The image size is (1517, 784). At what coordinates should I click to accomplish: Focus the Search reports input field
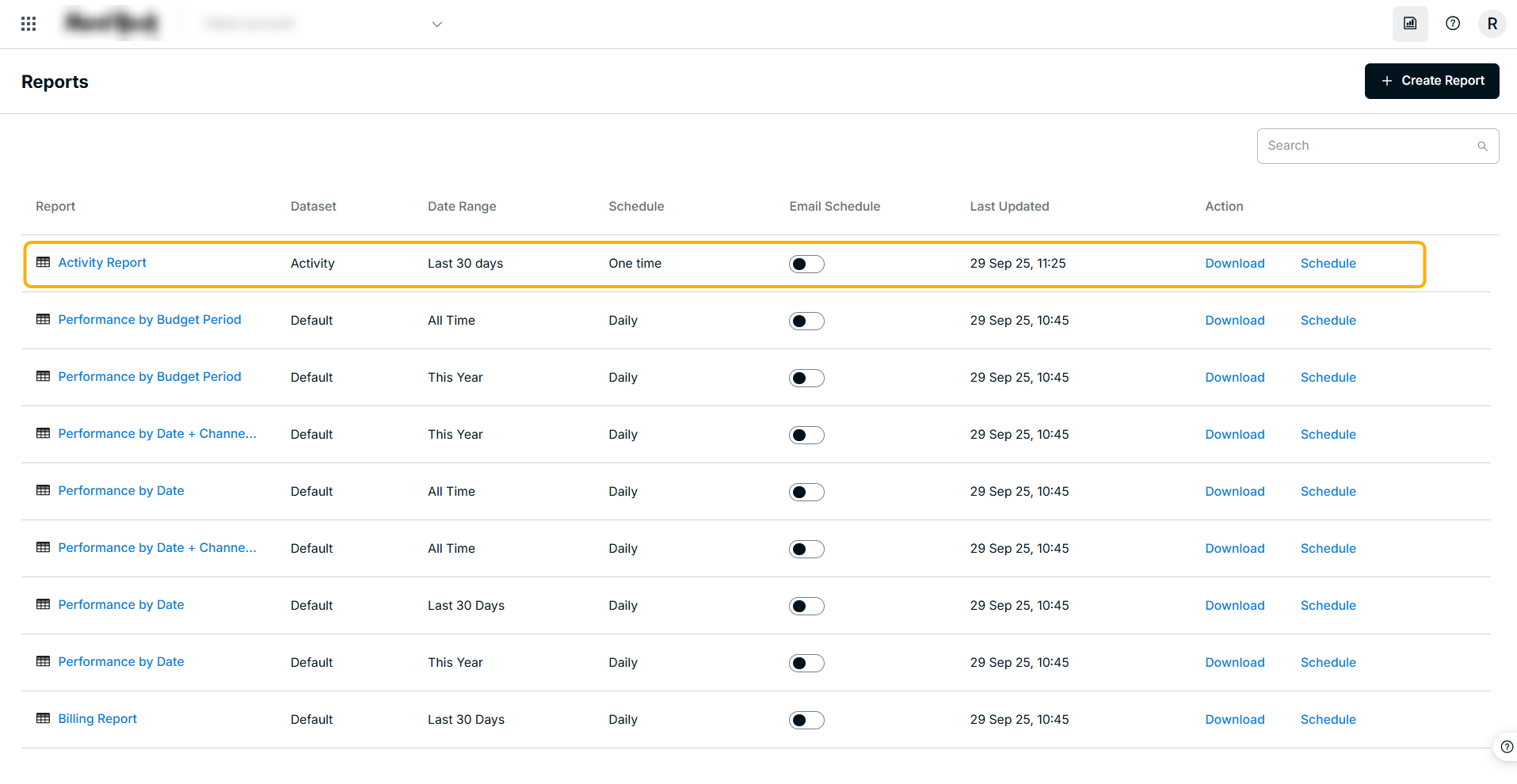pos(1378,147)
